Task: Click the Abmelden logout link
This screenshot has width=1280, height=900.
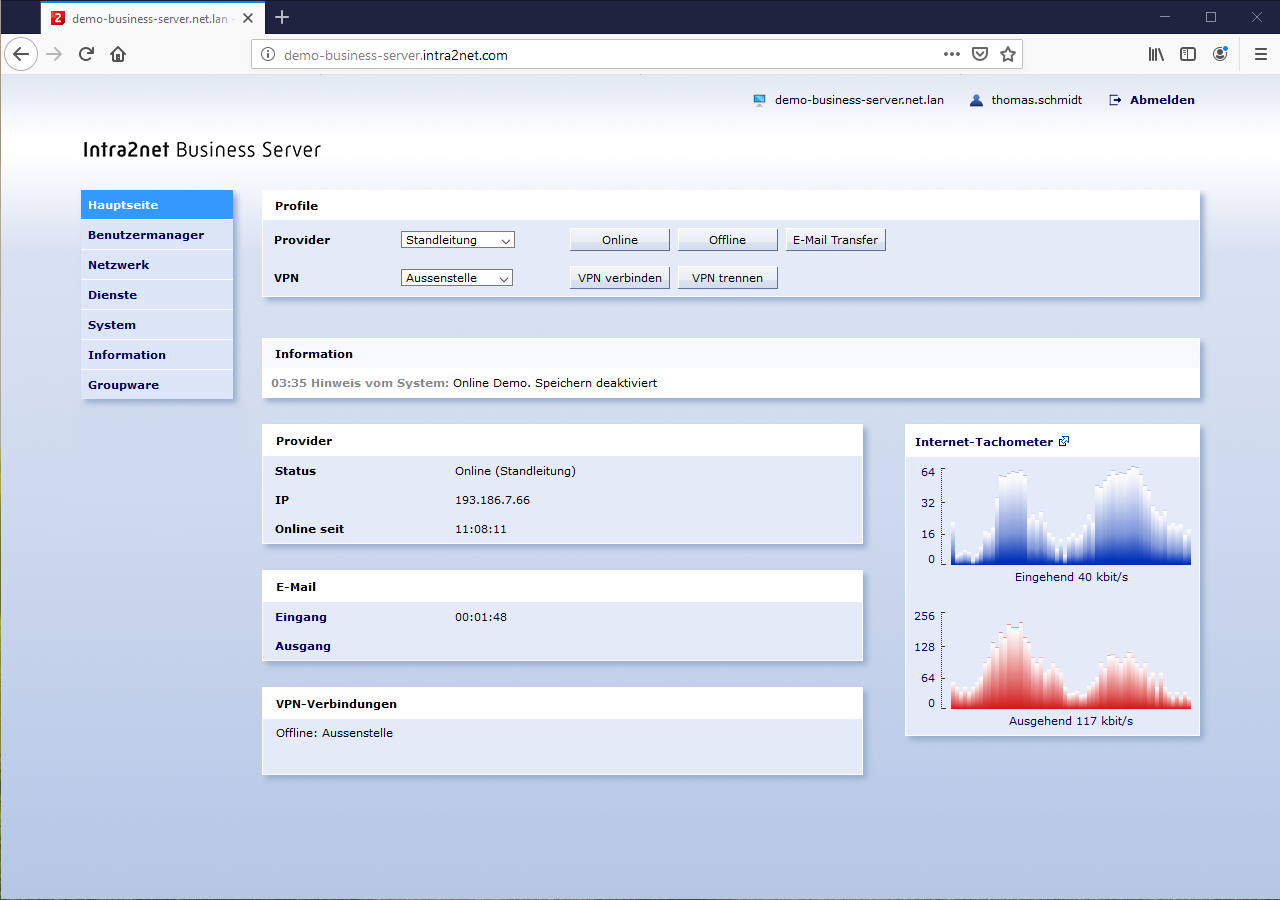Action: (1162, 100)
